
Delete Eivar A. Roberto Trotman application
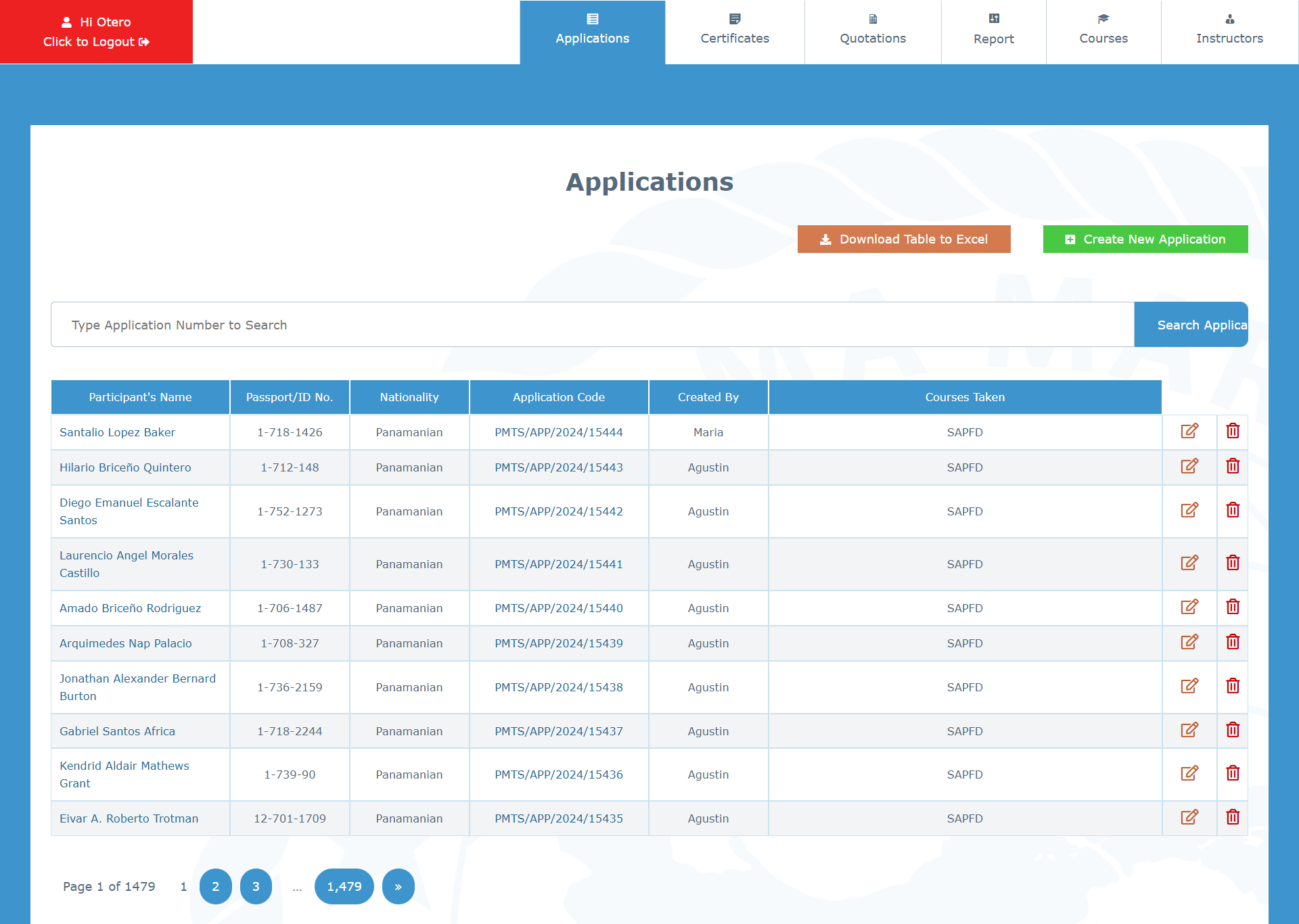[1232, 818]
